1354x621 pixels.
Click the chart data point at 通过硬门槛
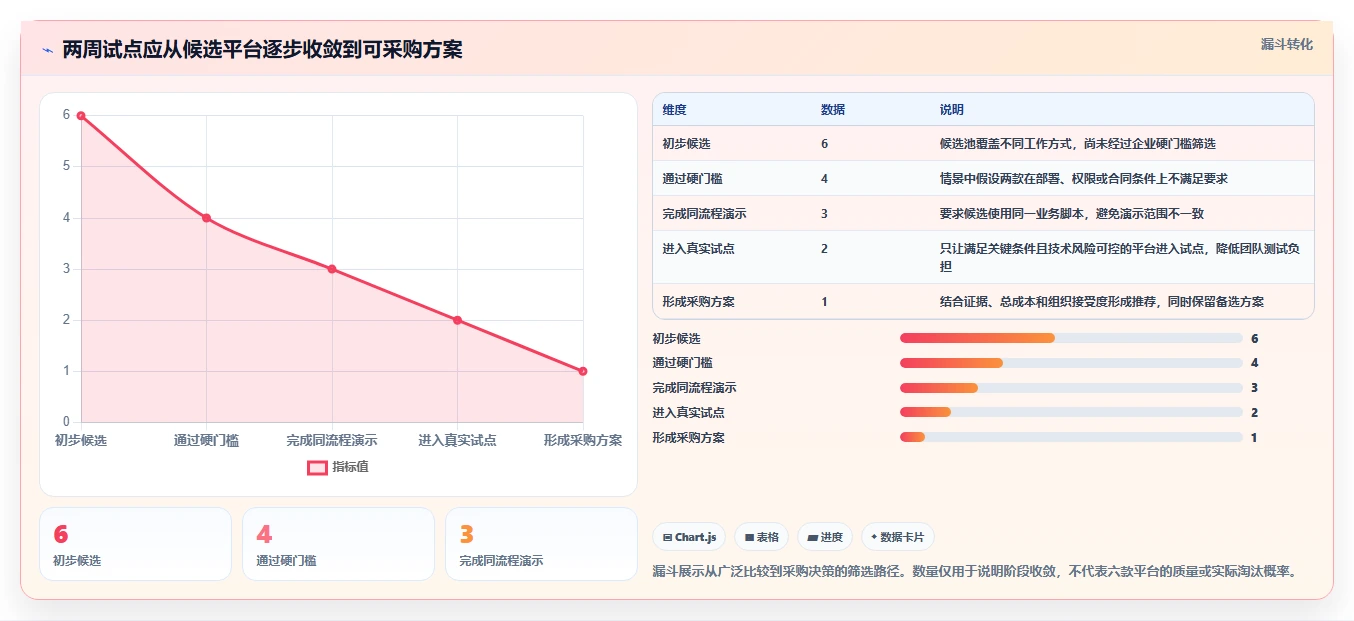pos(206,218)
